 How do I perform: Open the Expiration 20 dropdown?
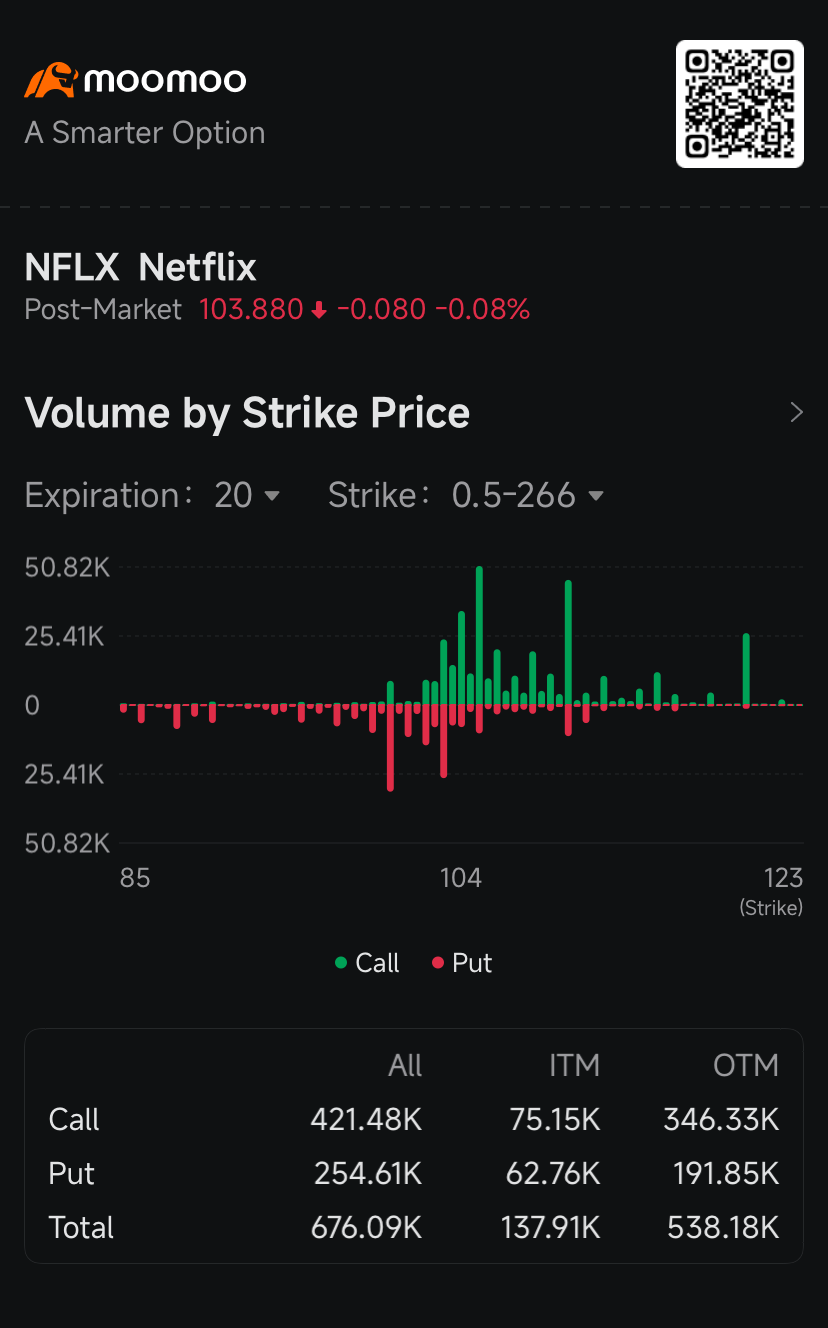click(x=247, y=495)
